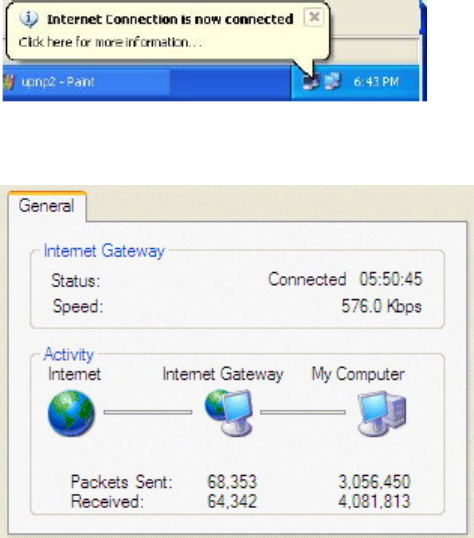Image resolution: width=474 pixels, height=538 pixels.
Task: Click the info icon in balloon tip
Action: [x=28, y=18]
